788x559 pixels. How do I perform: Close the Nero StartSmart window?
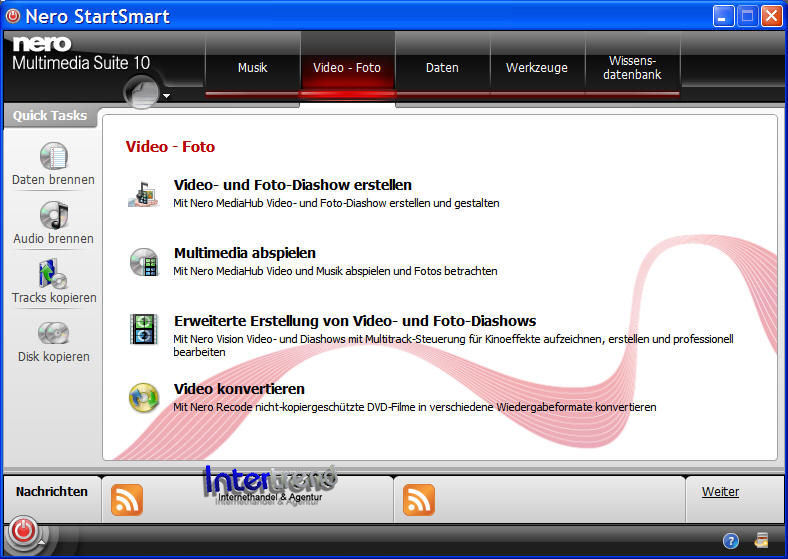coord(771,17)
